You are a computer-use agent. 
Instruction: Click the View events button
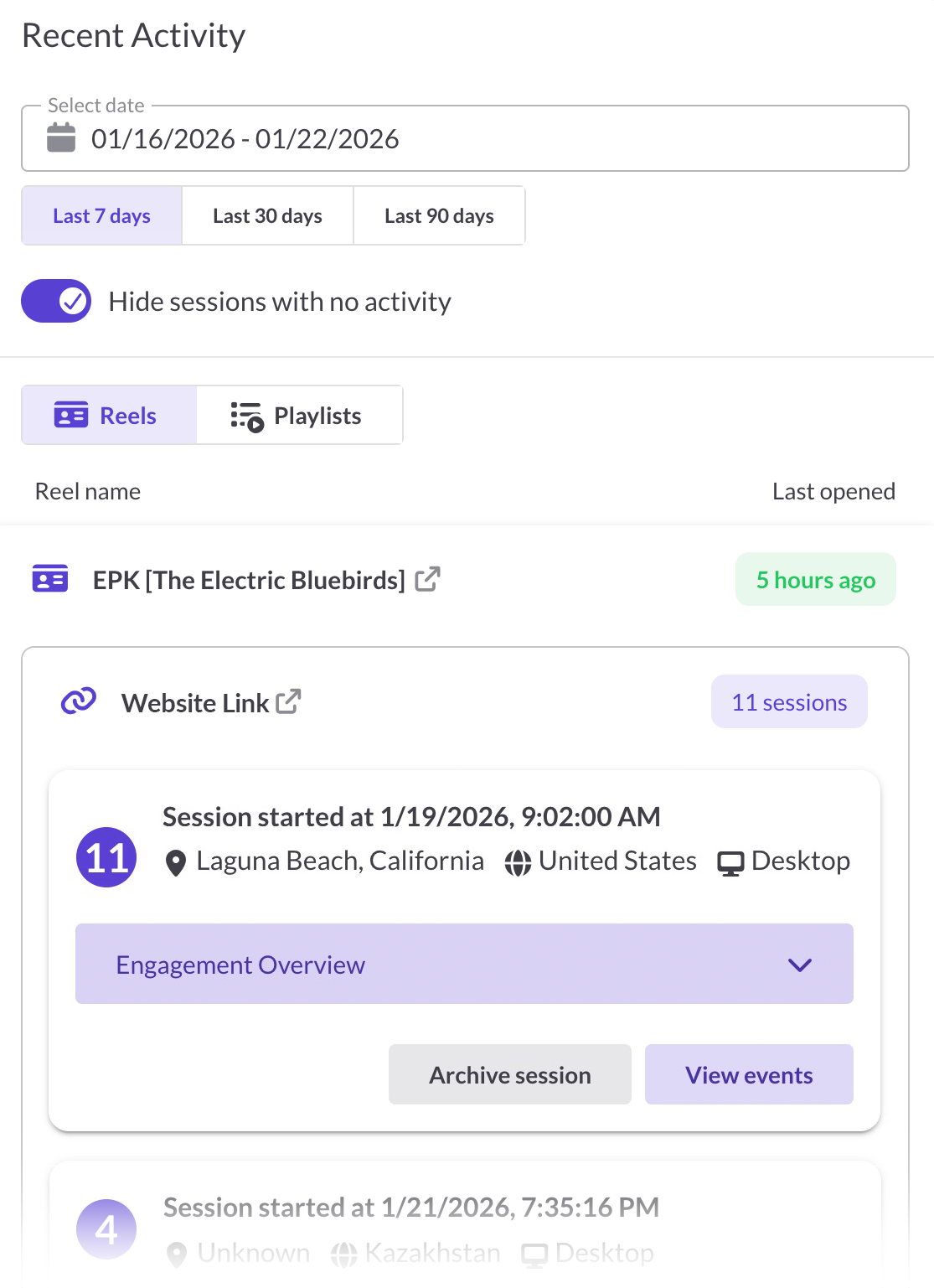749,1074
